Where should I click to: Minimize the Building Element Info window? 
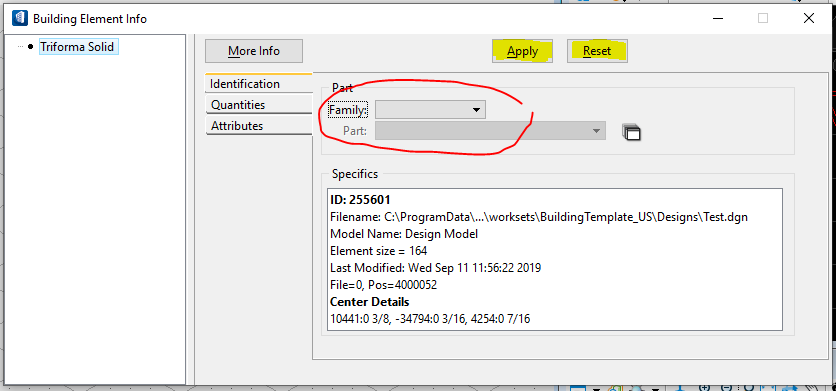(x=717, y=18)
